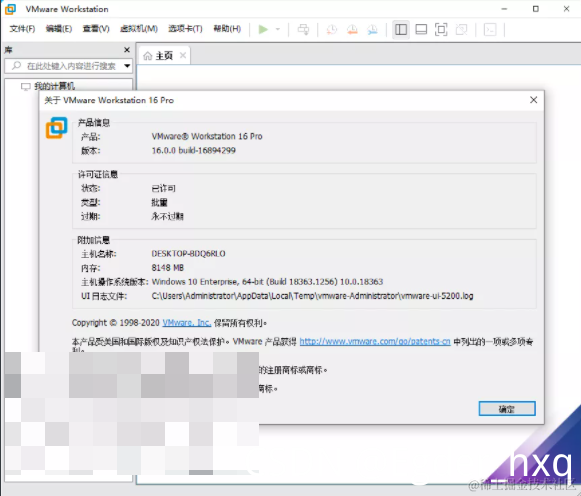Maximize the VMware Workstation window
581x496 pixels.
(536, 9)
